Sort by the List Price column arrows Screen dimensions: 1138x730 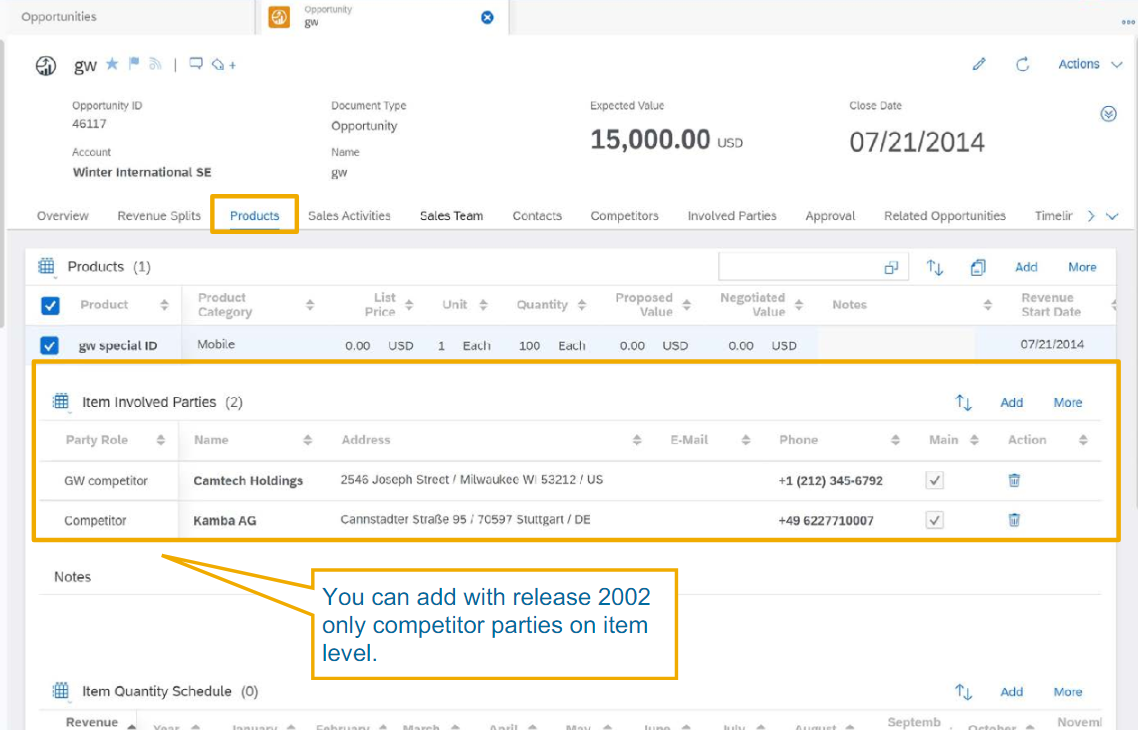[x=409, y=305]
